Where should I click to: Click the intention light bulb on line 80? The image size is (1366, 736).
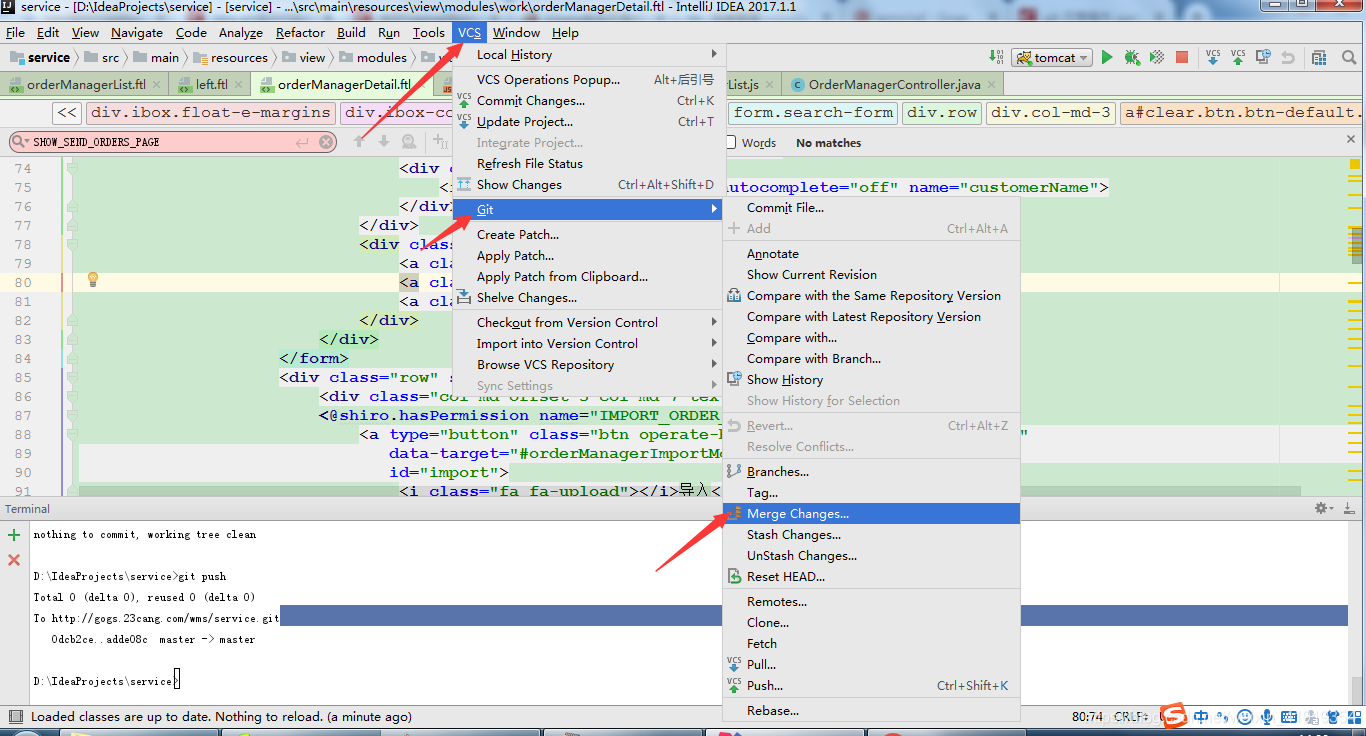click(93, 279)
